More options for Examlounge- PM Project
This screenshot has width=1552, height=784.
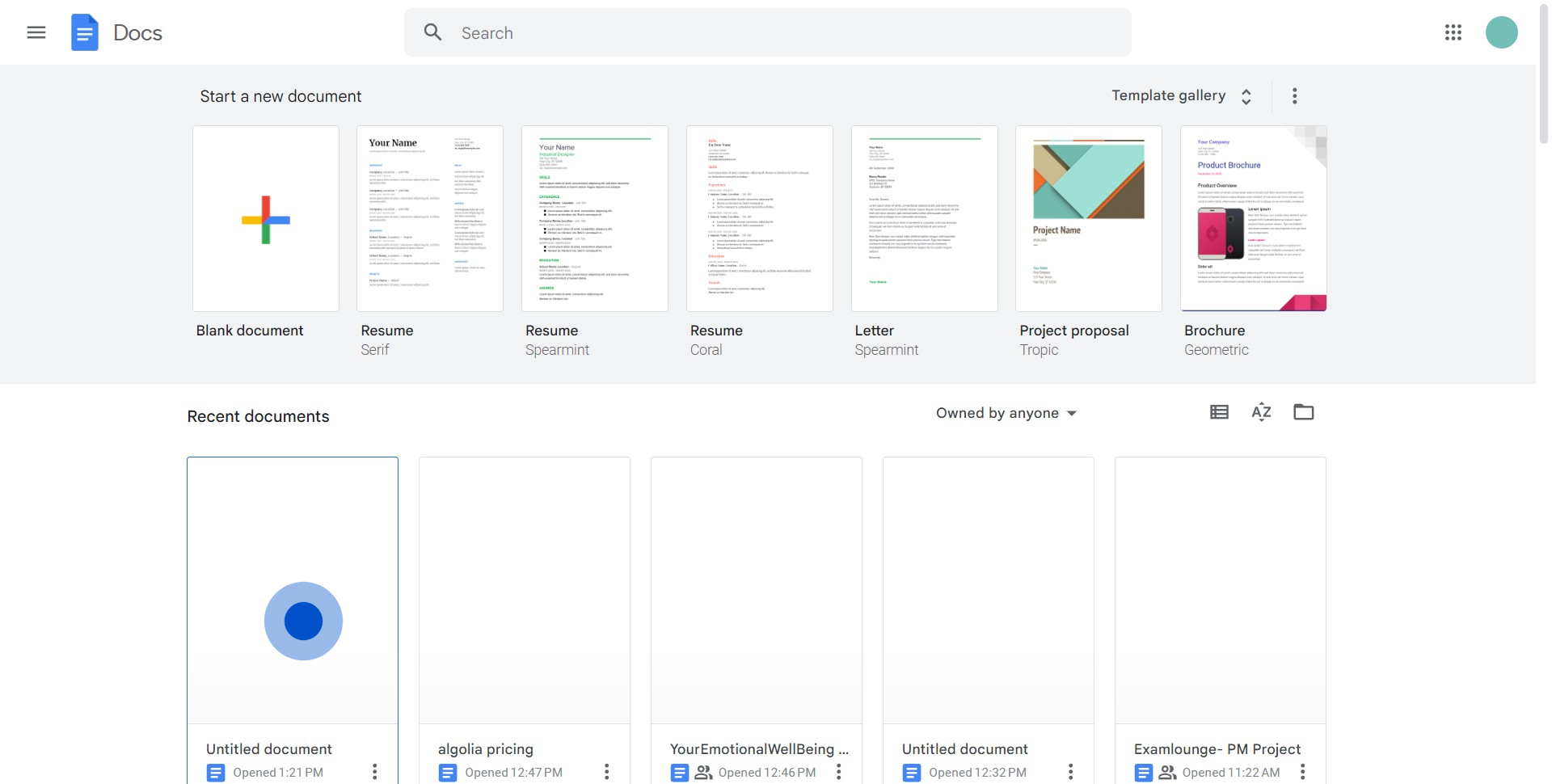1303,772
